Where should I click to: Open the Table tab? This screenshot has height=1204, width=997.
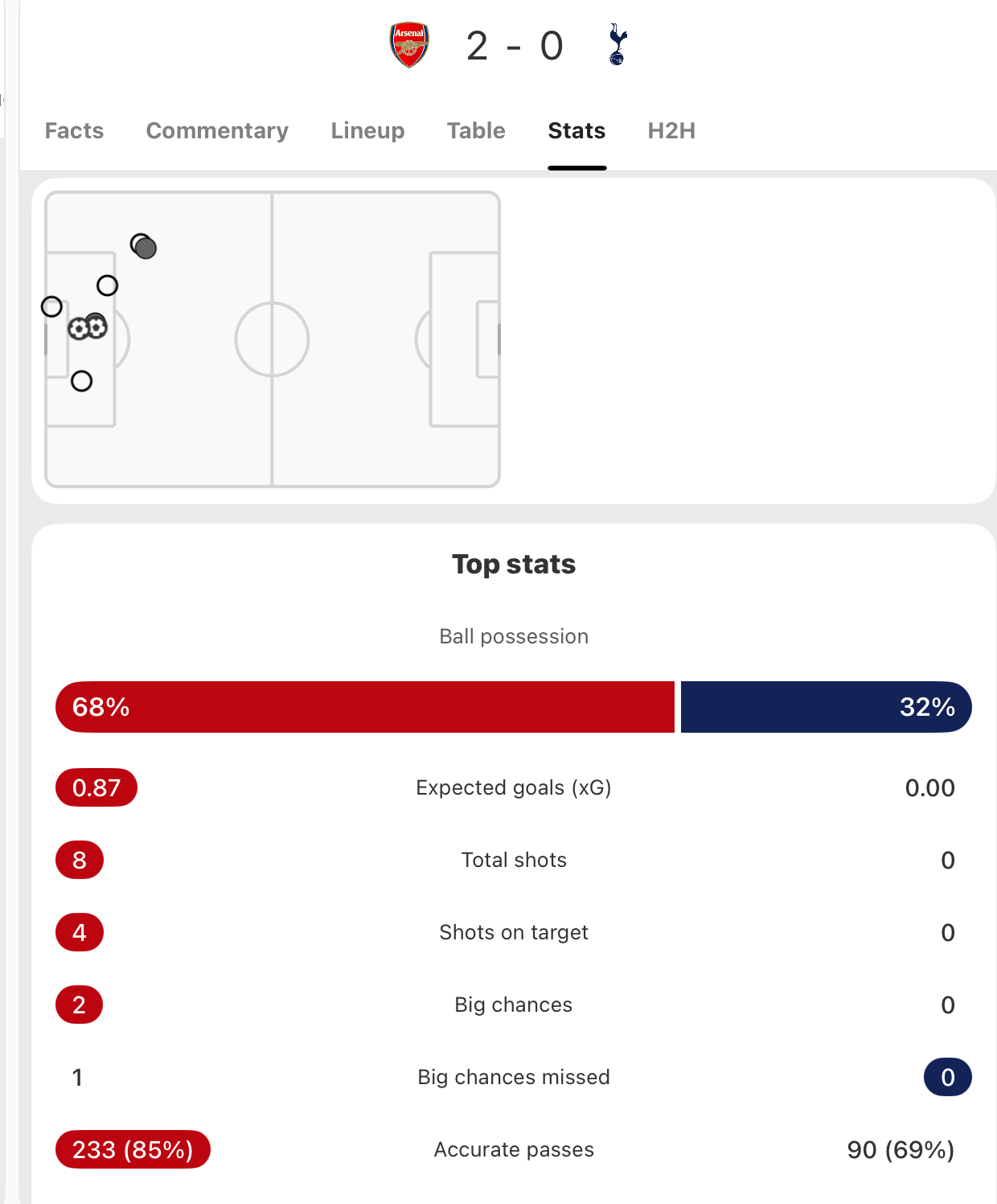point(476,130)
